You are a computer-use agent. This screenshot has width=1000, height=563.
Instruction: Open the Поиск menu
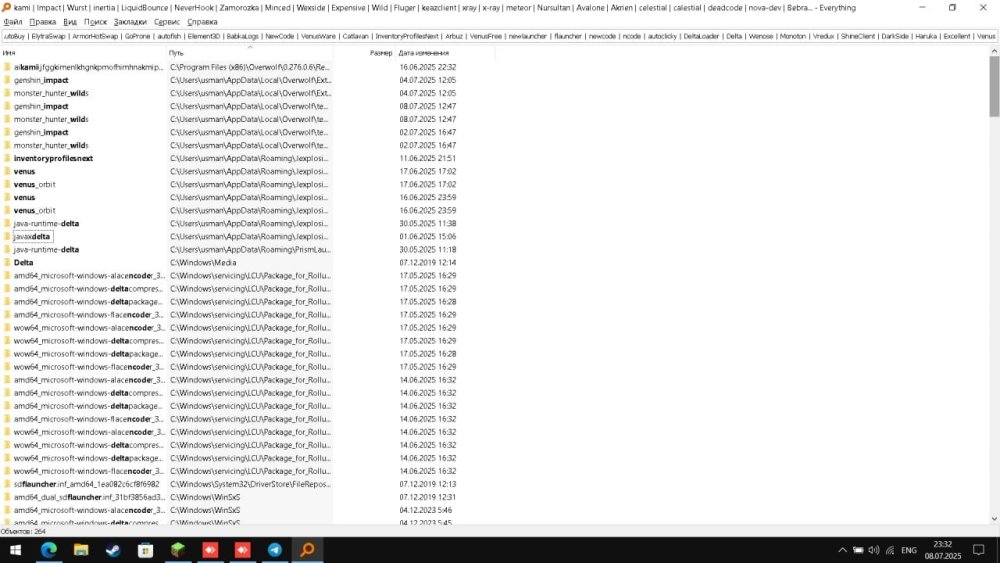click(96, 22)
